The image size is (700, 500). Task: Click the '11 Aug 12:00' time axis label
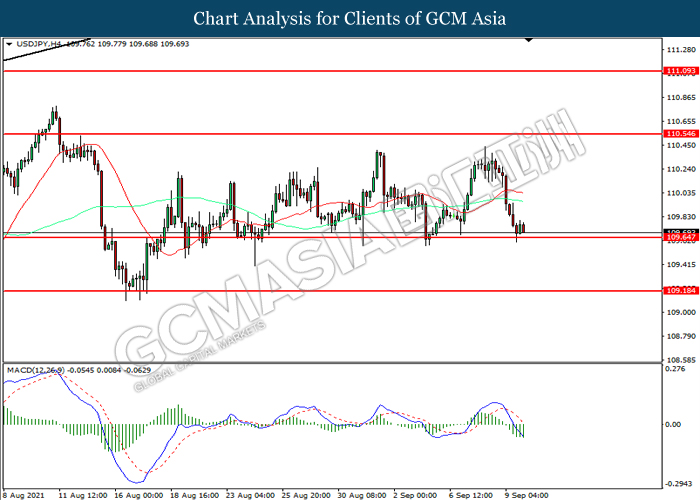[83, 495]
